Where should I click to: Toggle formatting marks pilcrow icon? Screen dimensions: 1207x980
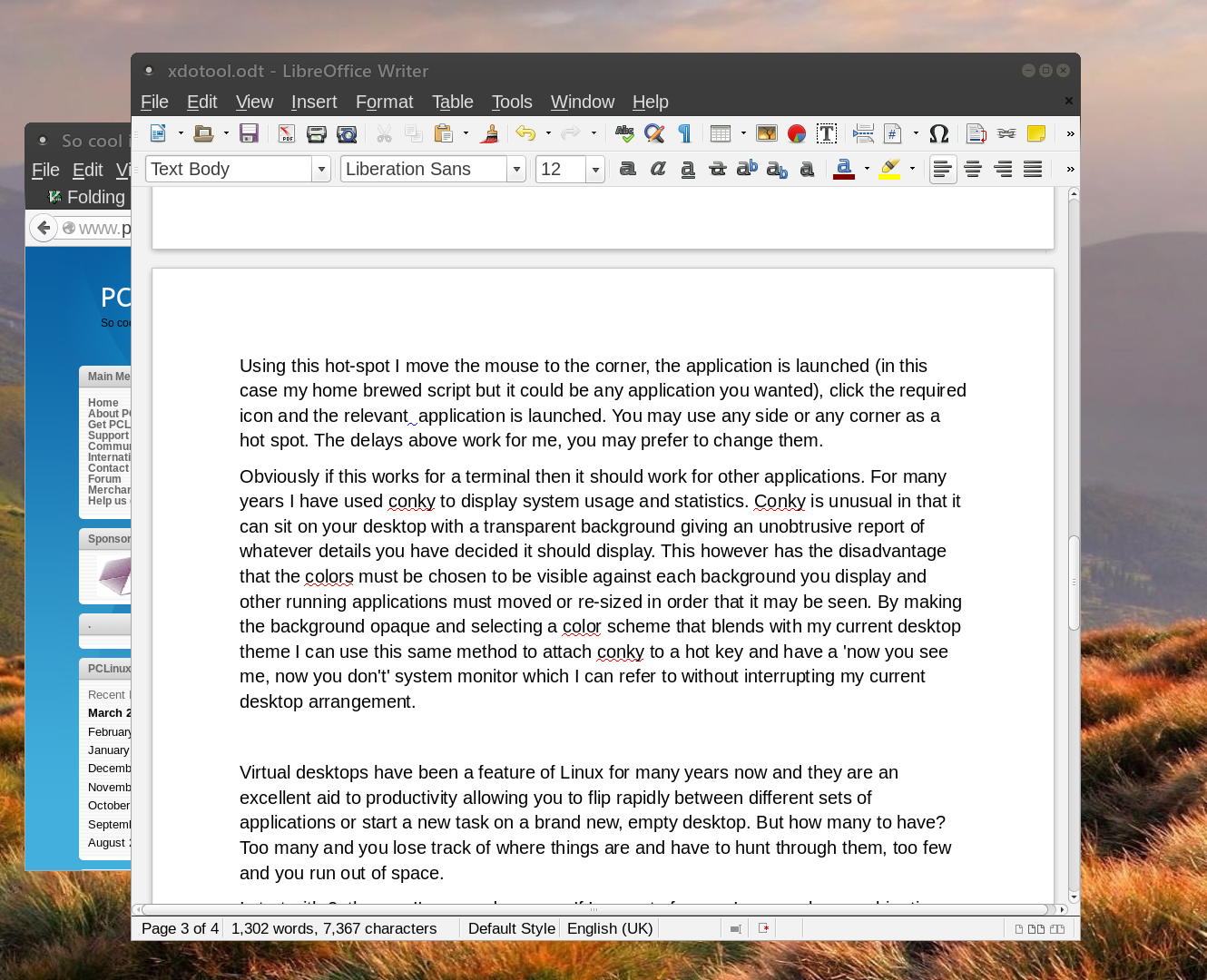pyautogui.click(x=684, y=133)
